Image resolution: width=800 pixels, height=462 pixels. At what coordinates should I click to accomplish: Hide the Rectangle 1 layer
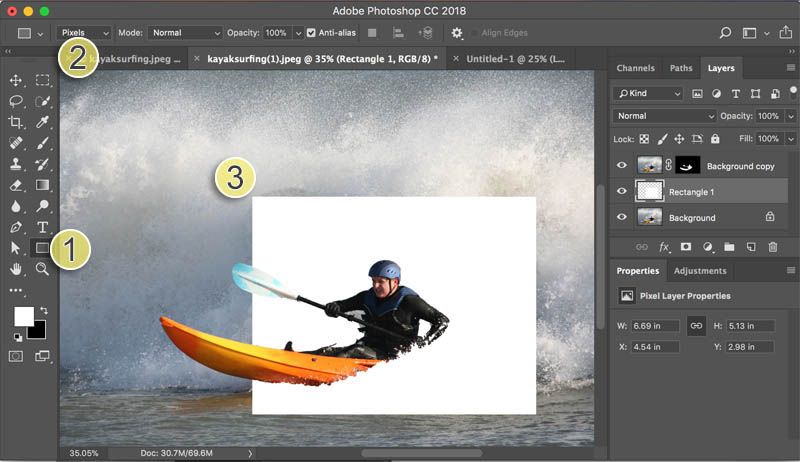[621, 191]
